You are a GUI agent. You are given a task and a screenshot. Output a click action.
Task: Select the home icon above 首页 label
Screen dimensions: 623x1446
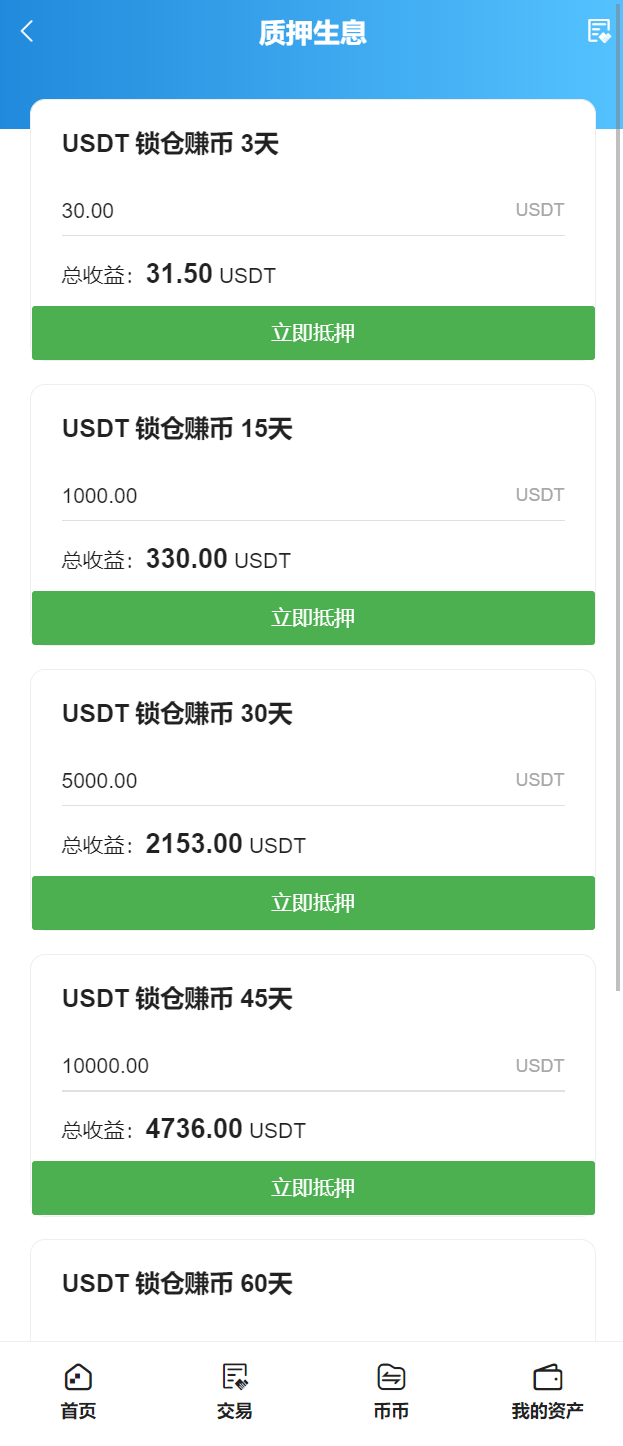[x=78, y=1375]
